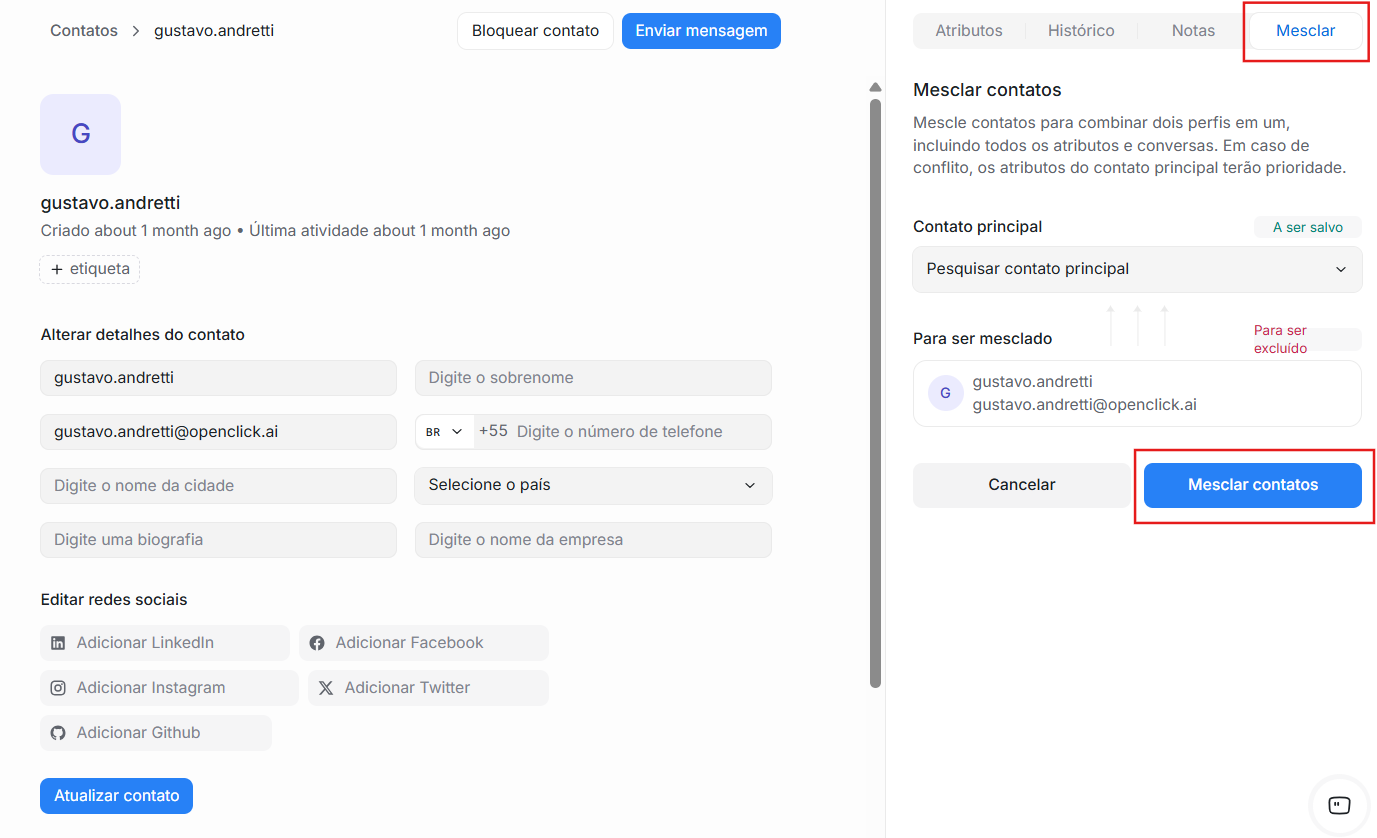The height and width of the screenshot is (838, 1377).
Task: Open the Notas tab
Action: click(x=1193, y=31)
